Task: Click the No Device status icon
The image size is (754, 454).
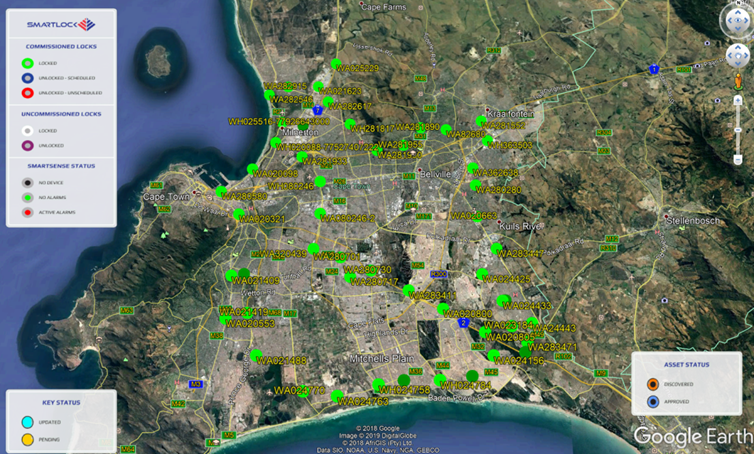Action: [27, 183]
